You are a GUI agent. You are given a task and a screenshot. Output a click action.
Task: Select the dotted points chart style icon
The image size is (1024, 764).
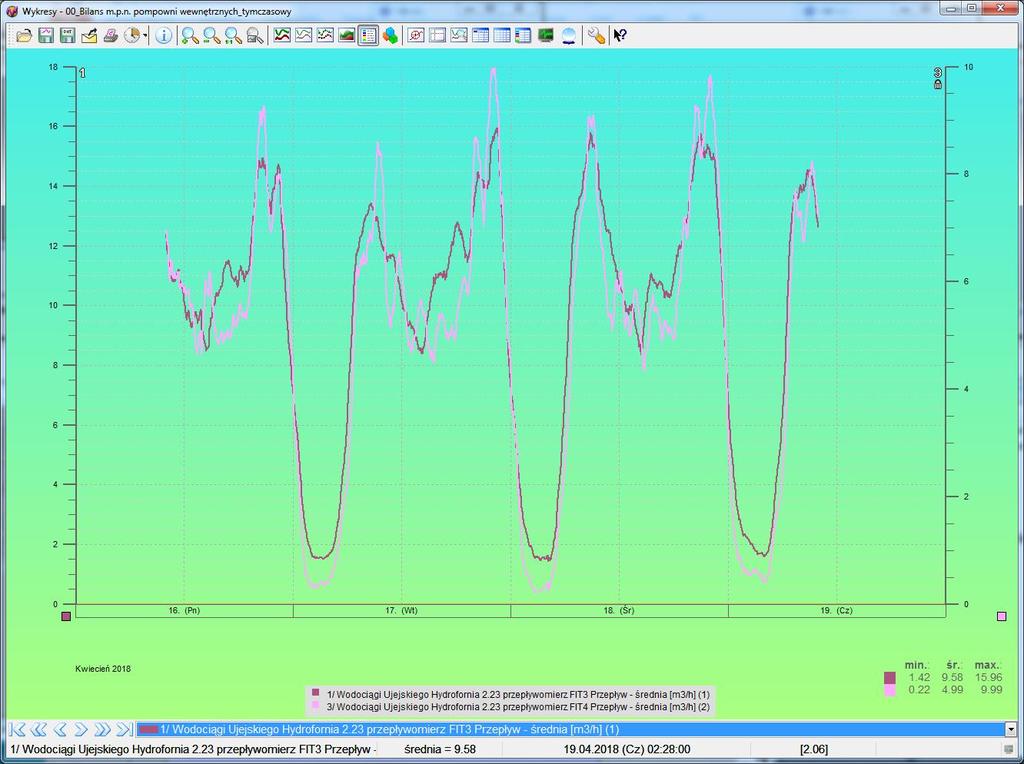click(x=325, y=35)
